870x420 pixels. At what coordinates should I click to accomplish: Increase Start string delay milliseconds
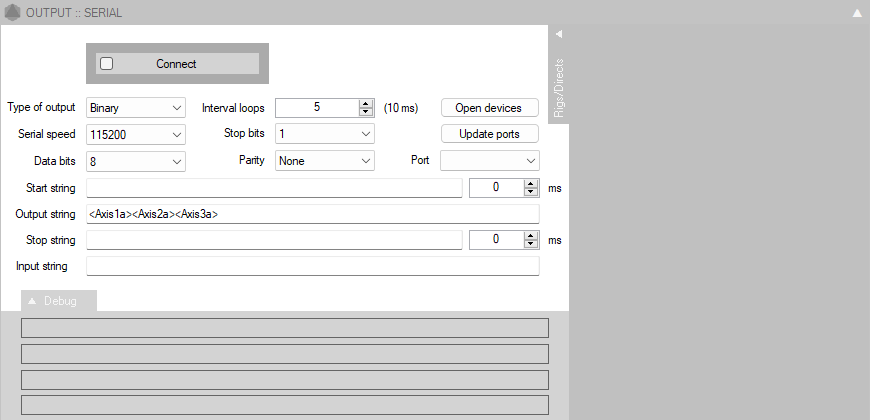[x=531, y=183]
